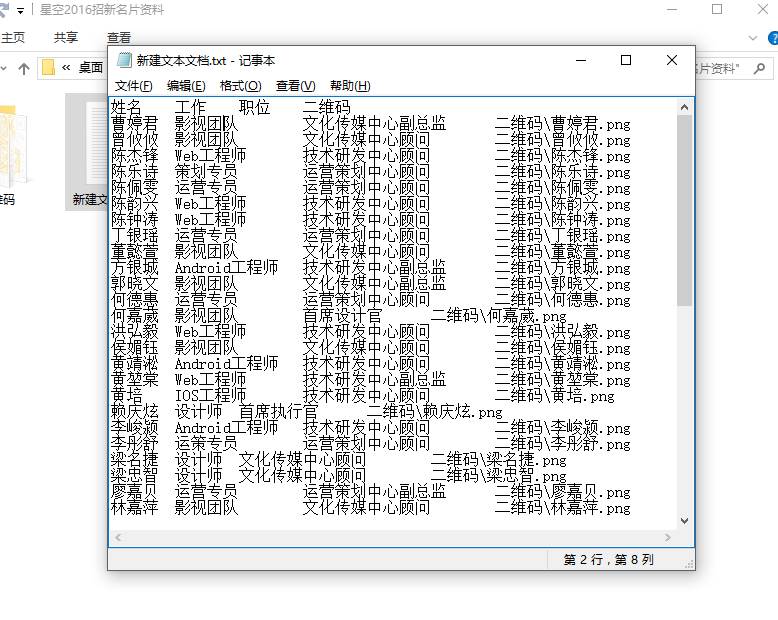Click the header text 姓名
The height and width of the screenshot is (620, 778).
(126, 107)
